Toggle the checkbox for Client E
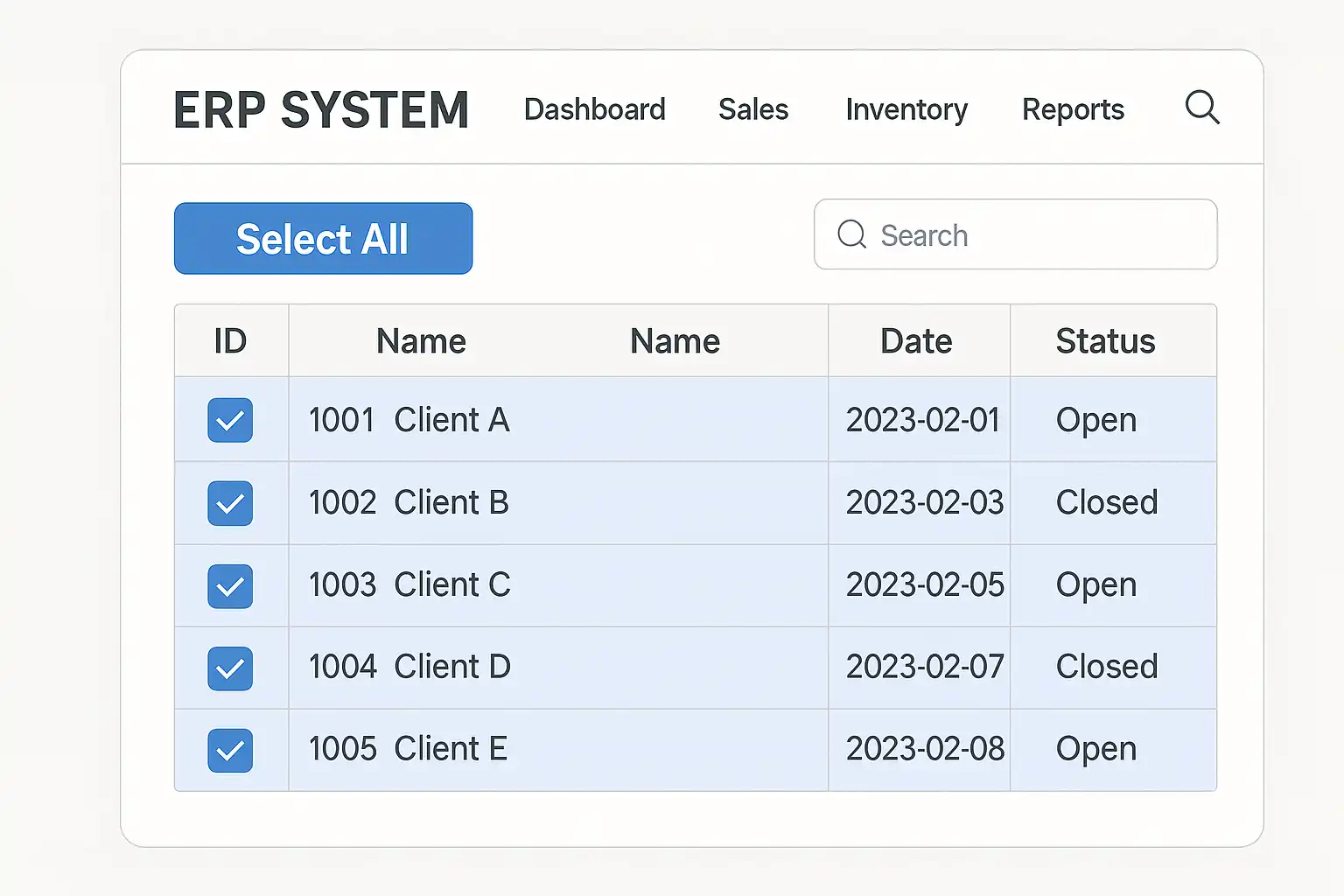 coord(230,750)
